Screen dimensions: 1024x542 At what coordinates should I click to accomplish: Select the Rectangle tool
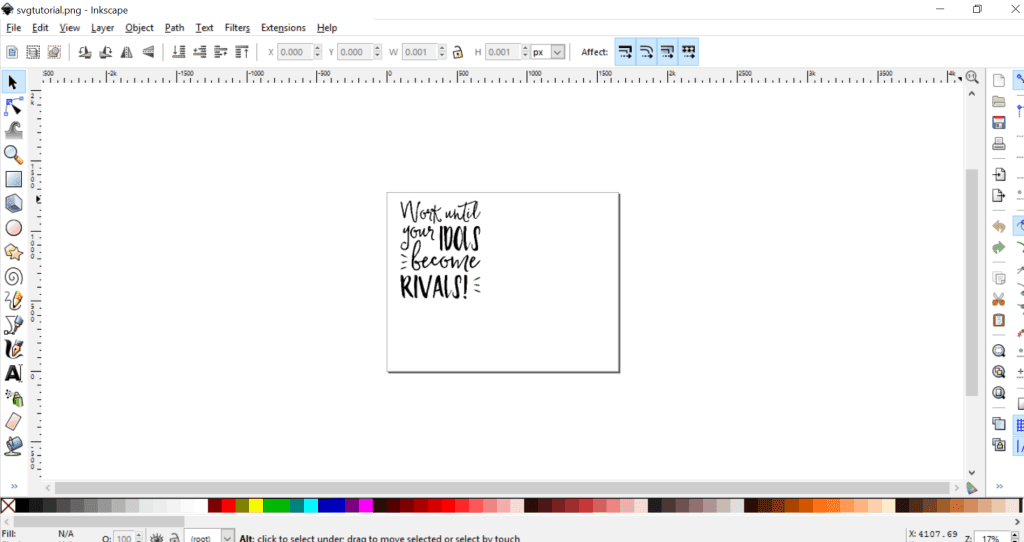(x=13, y=179)
